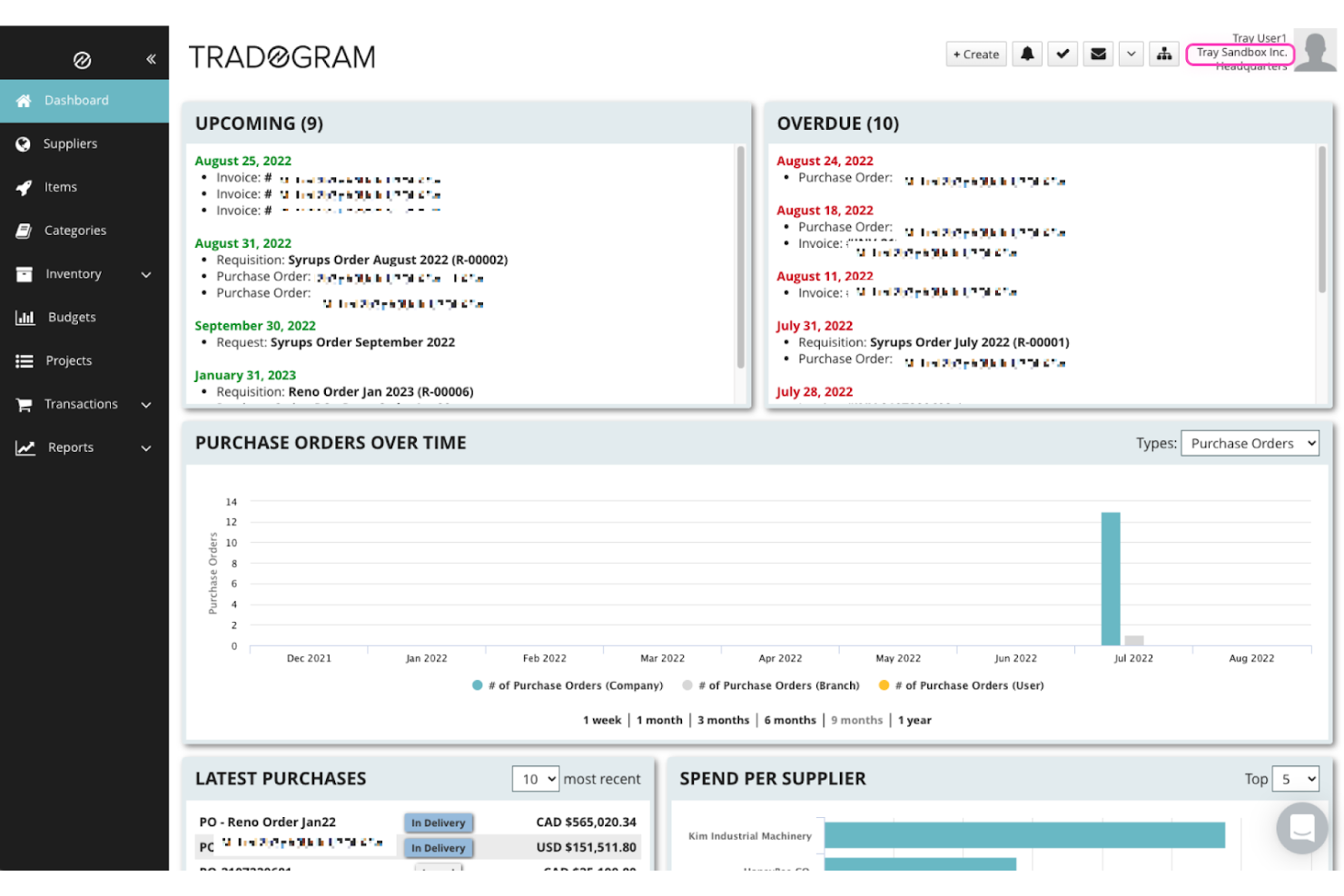Open Syrups Order September 2022 request

coord(362,343)
